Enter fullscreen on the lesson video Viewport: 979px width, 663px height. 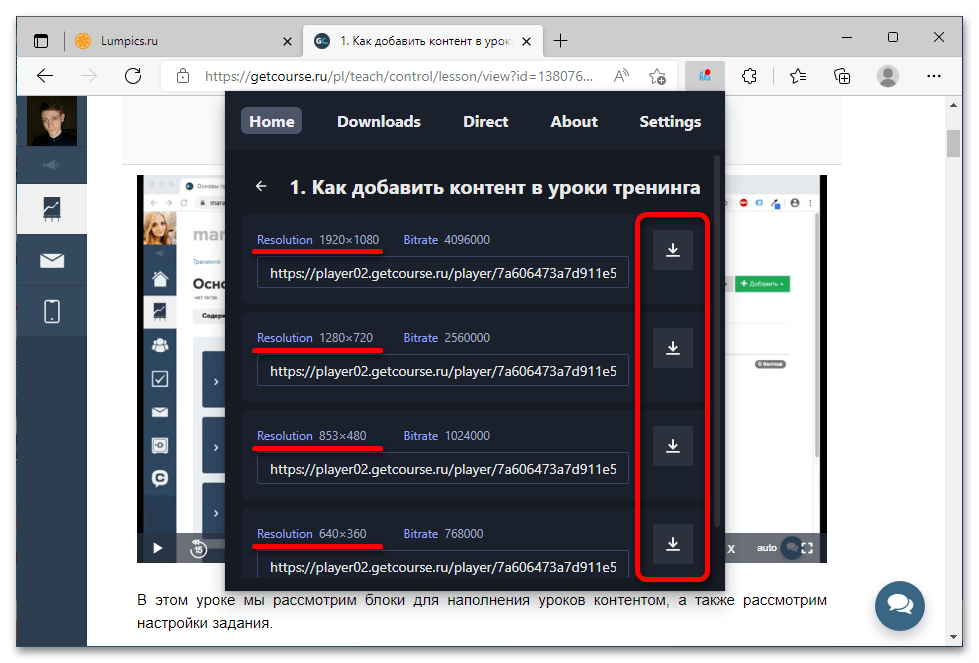[x=807, y=548]
